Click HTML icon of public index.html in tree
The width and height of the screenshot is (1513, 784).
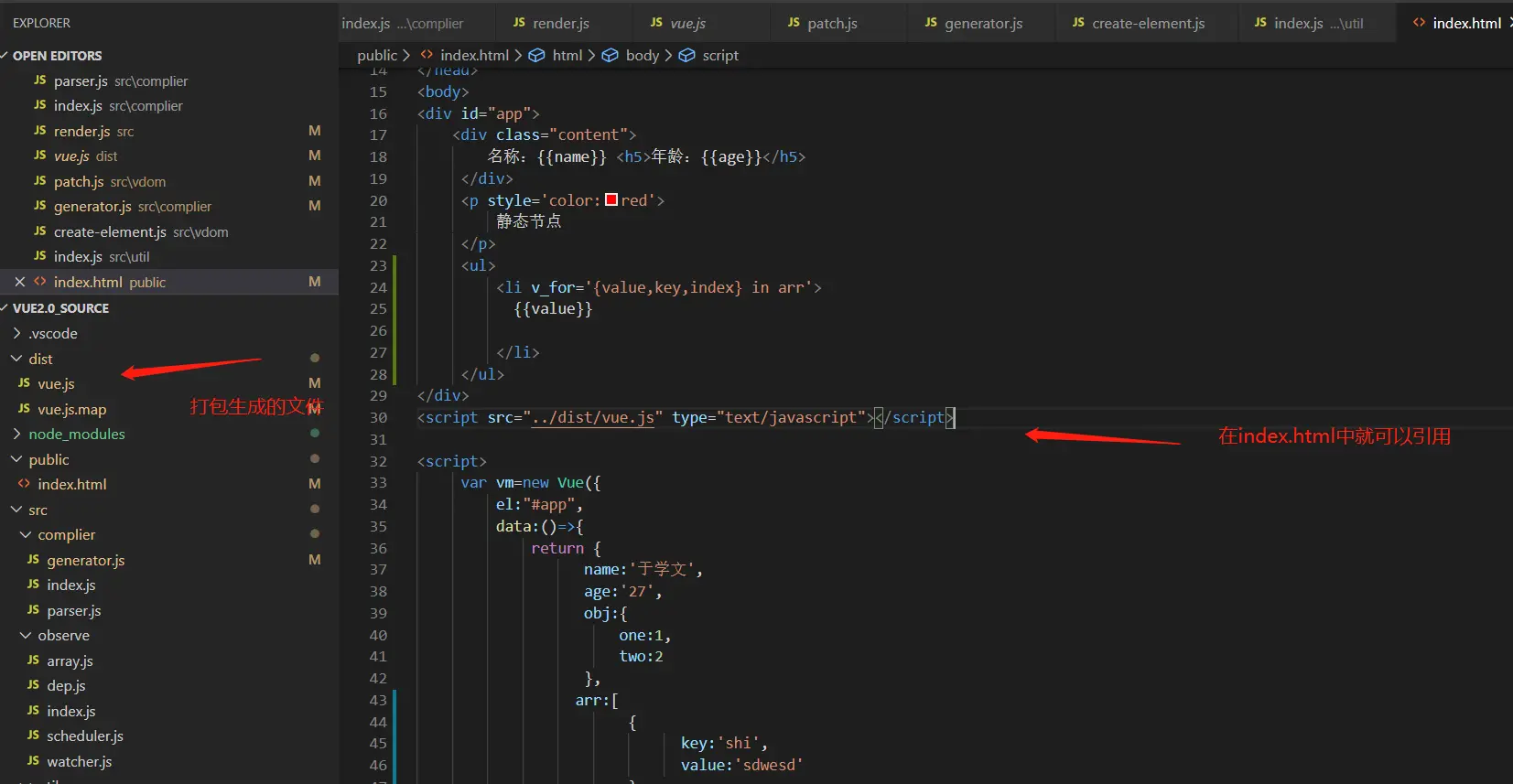click(24, 484)
